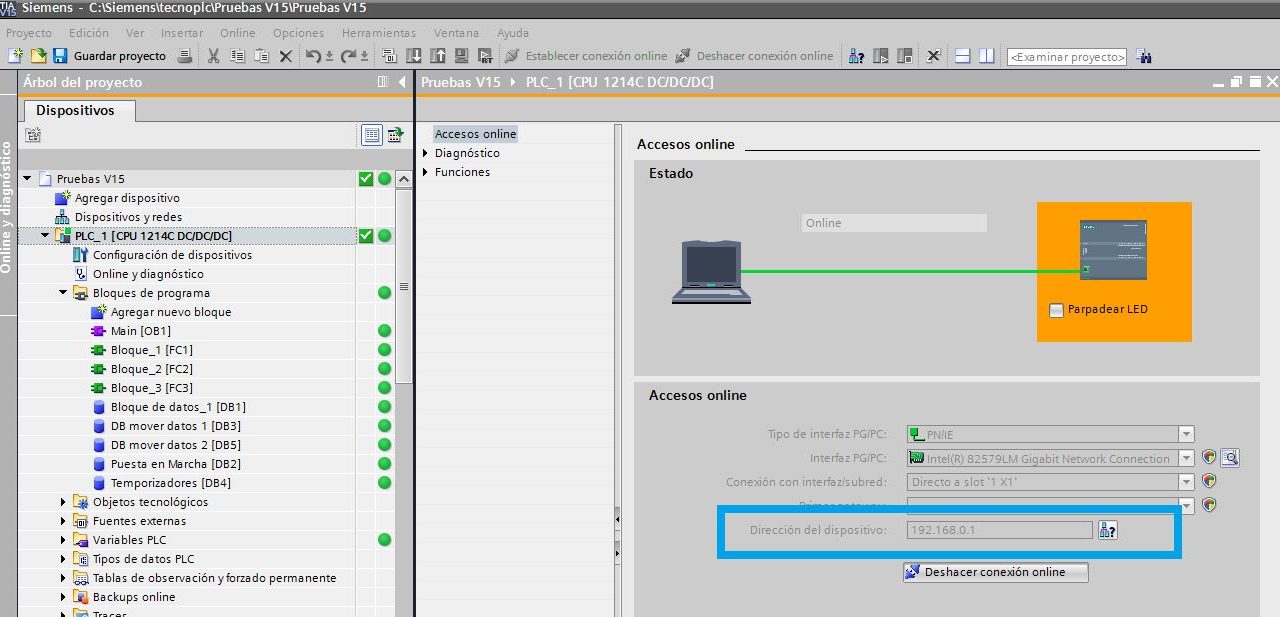Screen dimensions: 1280x617
Task: Click the upload from device icon
Action: tap(437, 56)
